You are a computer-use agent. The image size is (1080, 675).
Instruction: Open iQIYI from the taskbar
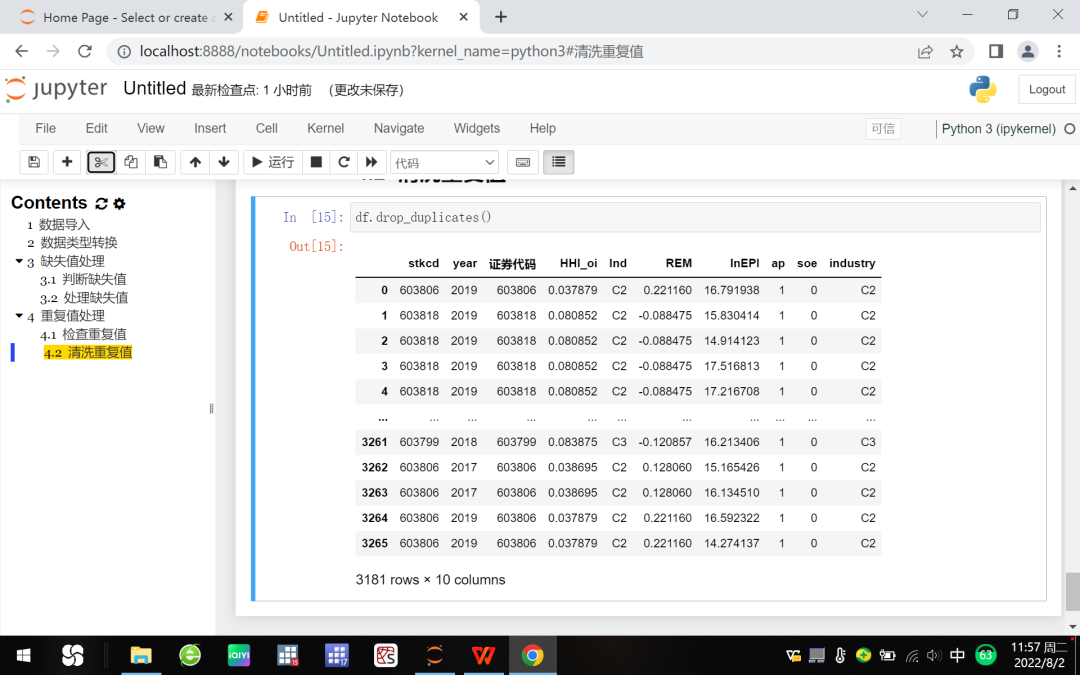(239, 655)
